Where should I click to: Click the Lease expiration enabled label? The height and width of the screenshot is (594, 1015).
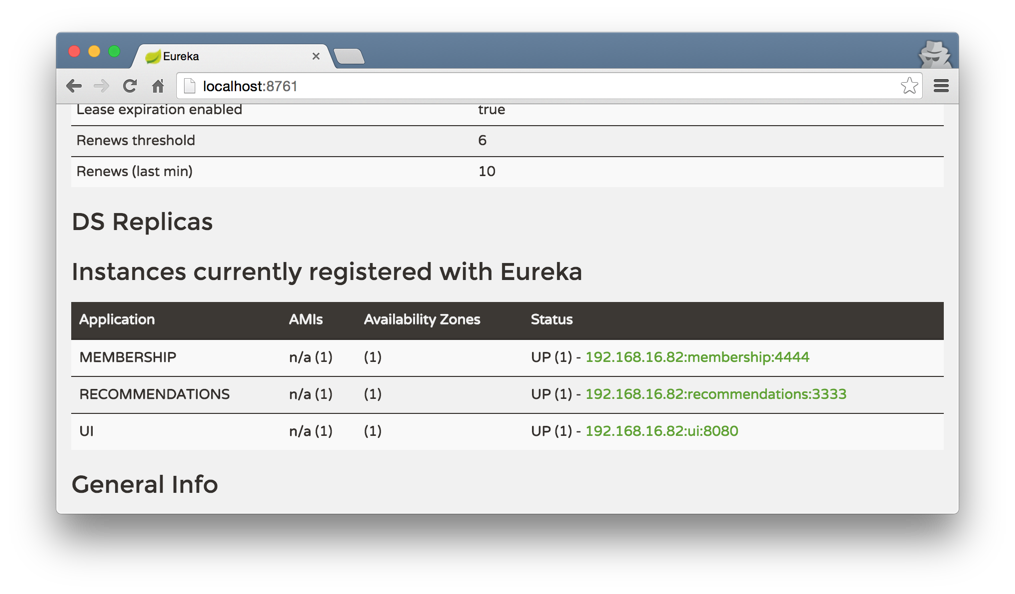(x=159, y=109)
